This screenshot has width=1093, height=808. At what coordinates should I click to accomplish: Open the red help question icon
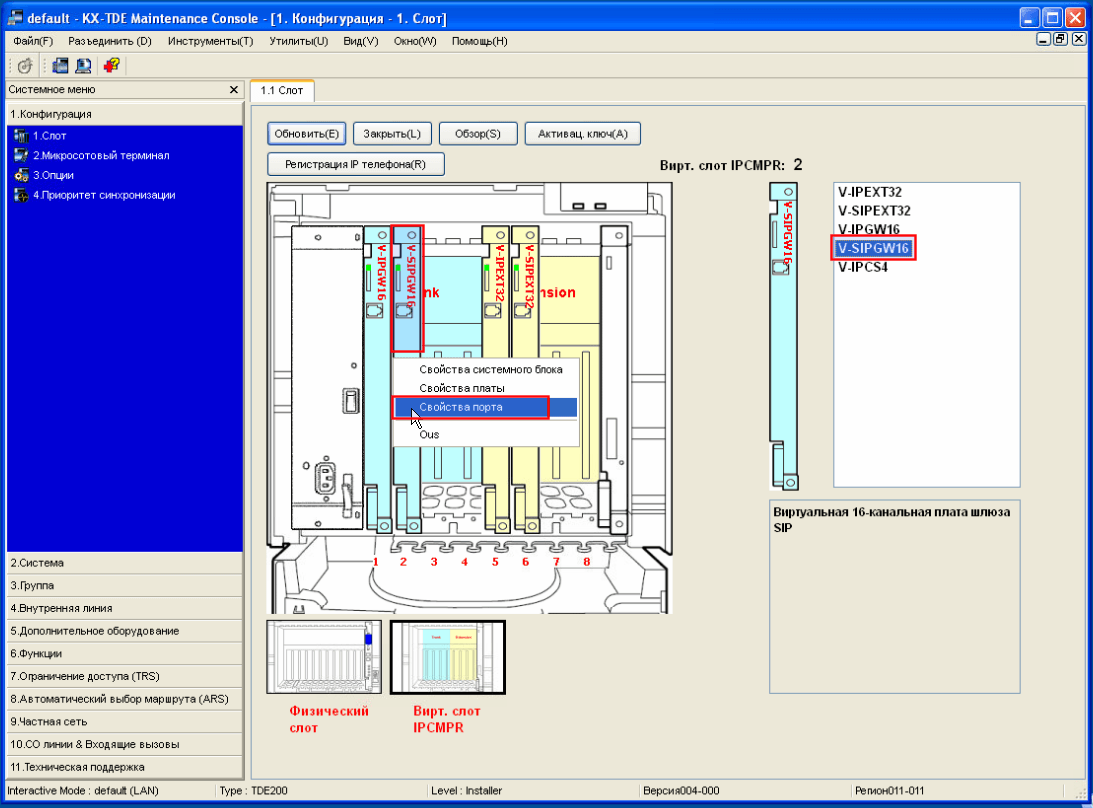(x=112, y=66)
